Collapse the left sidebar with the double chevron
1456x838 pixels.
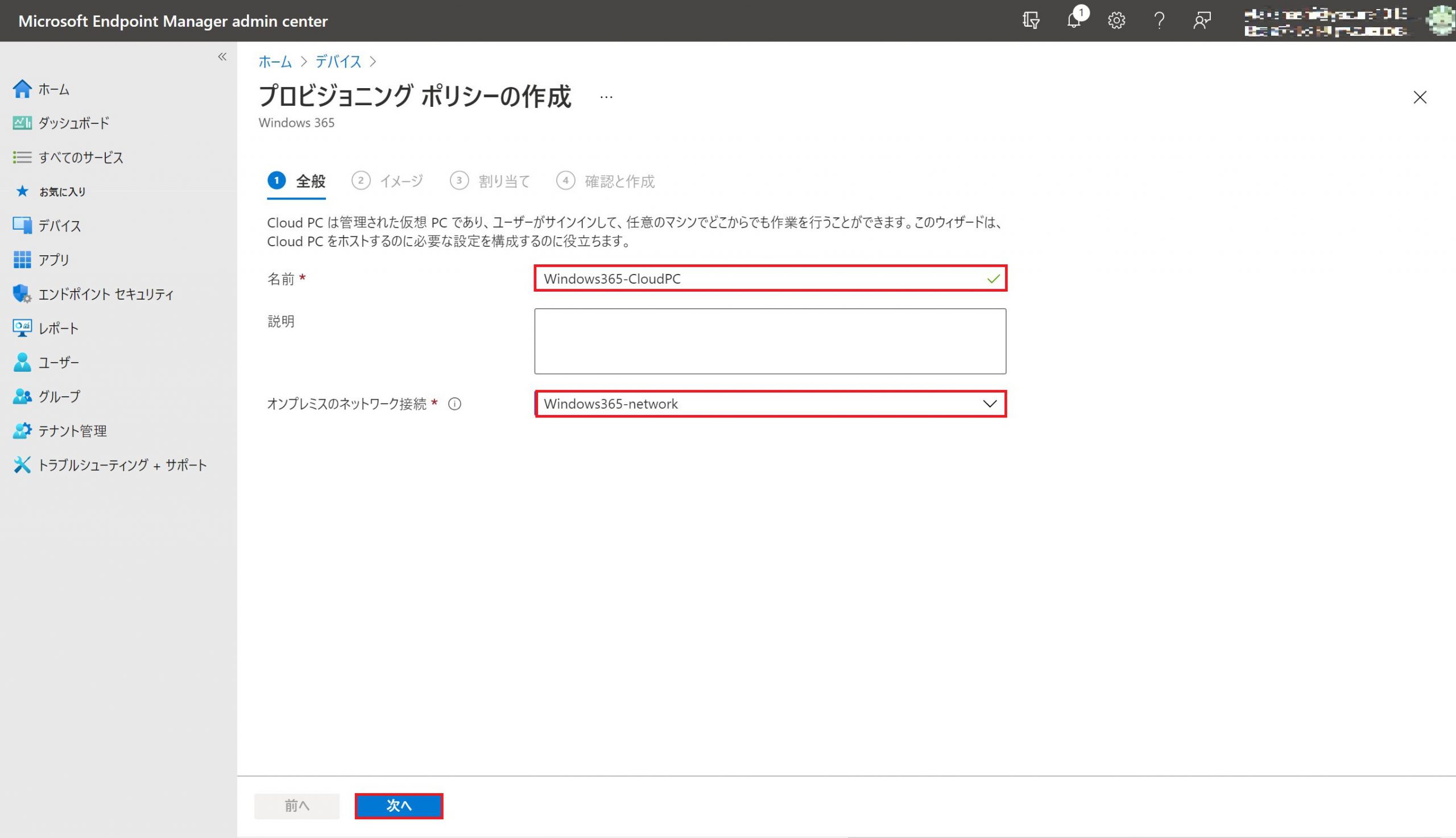tap(222, 56)
